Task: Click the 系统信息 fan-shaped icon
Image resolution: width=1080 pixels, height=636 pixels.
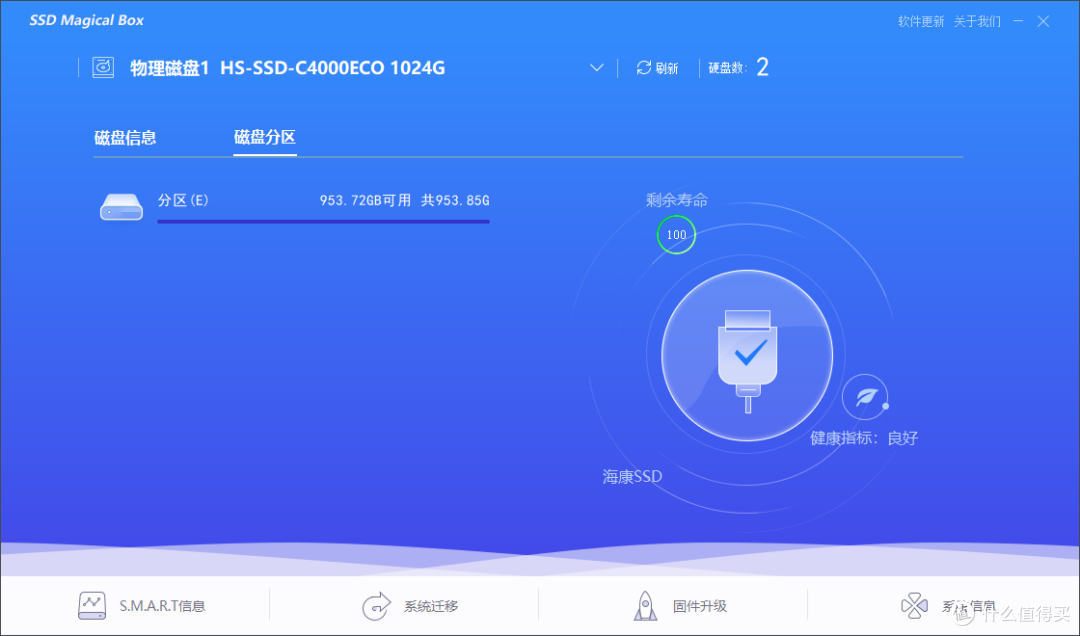Action: pos(914,606)
